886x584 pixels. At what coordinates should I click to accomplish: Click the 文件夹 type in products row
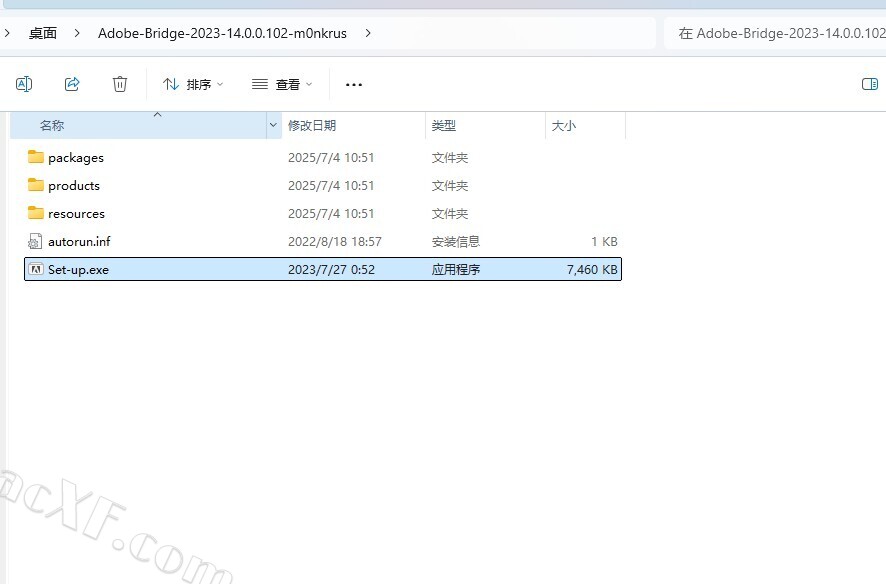450,186
